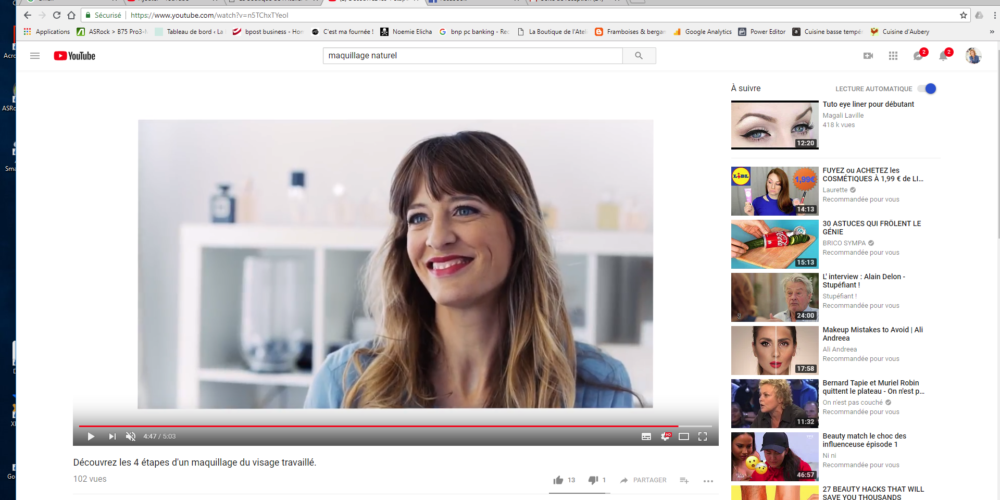This screenshot has width=1000, height=500.
Task: Open the ASRock B75 Pro3 bookmark
Action: tap(112, 31)
